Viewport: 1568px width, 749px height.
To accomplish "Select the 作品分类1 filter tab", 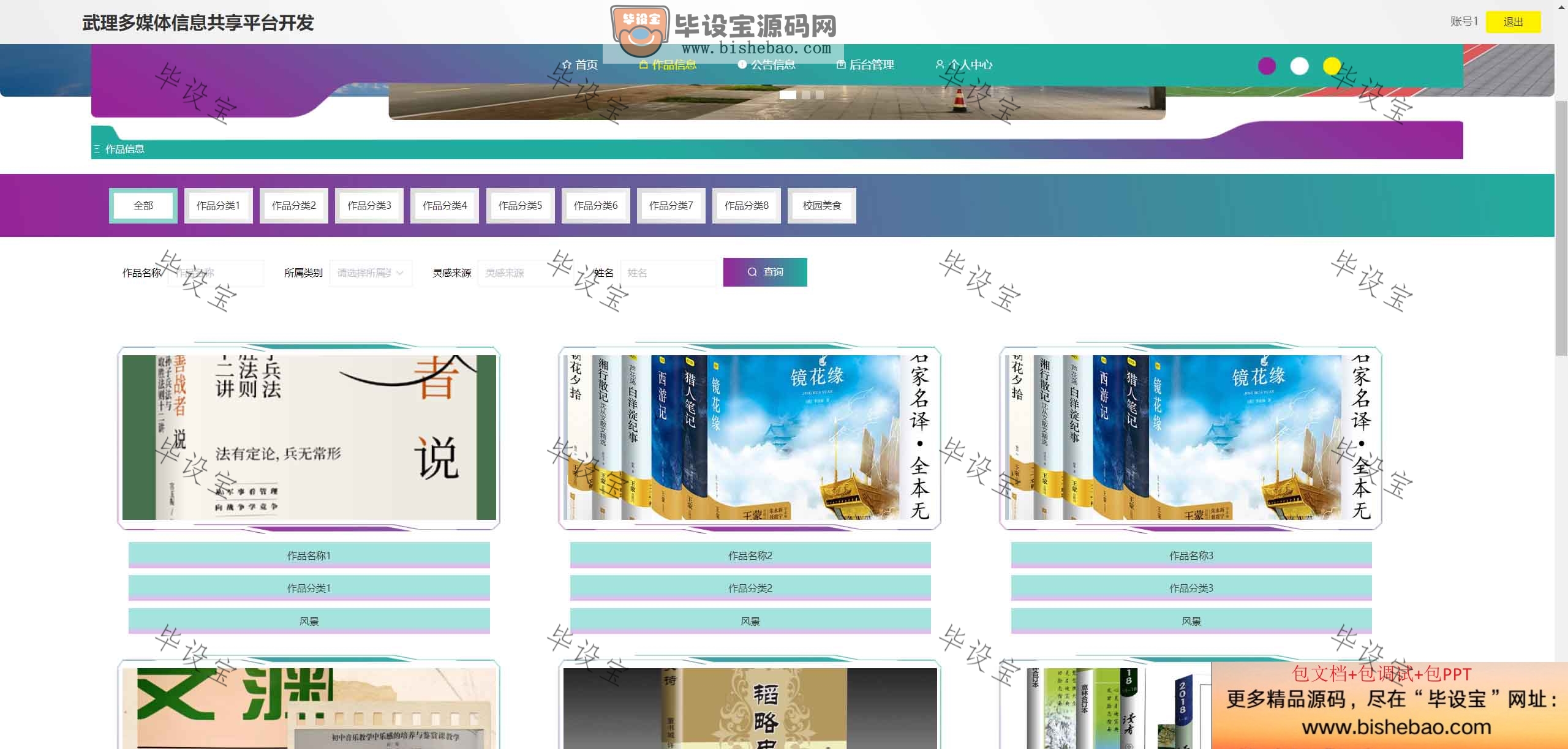I will (x=218, y=206).
